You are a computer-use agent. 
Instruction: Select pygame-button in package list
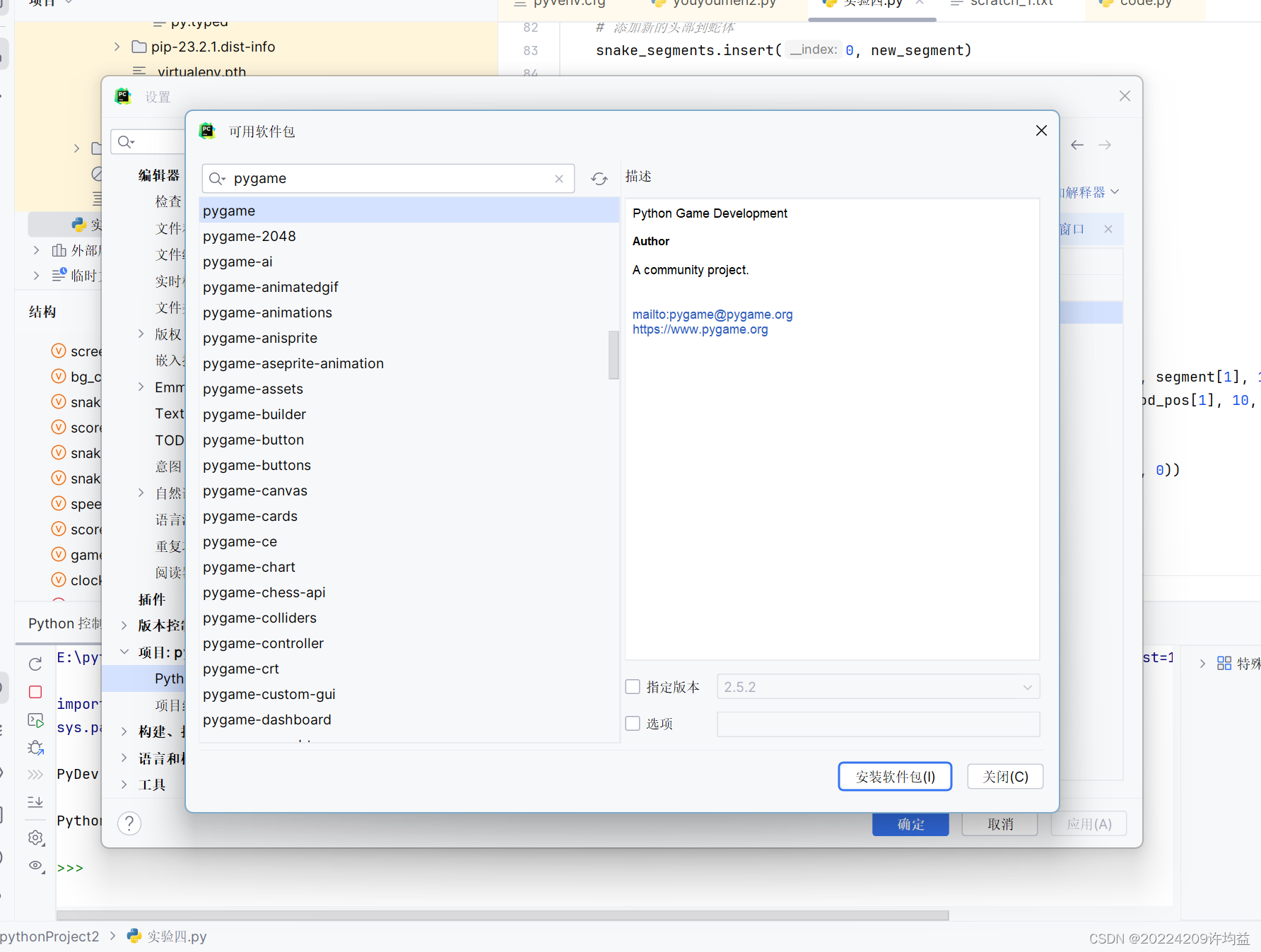point(409,440)
